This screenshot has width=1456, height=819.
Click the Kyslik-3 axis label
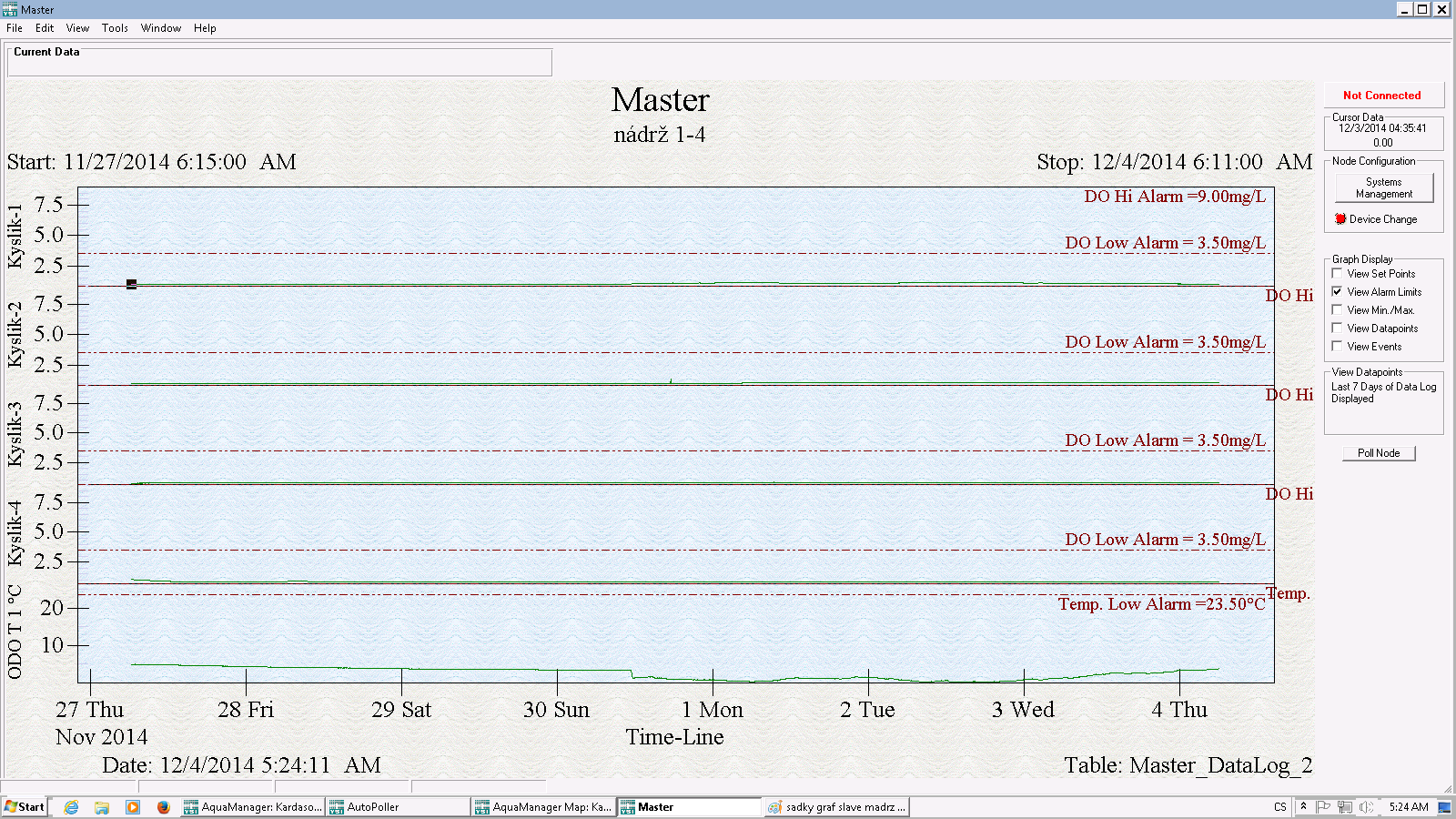point(15,434)
